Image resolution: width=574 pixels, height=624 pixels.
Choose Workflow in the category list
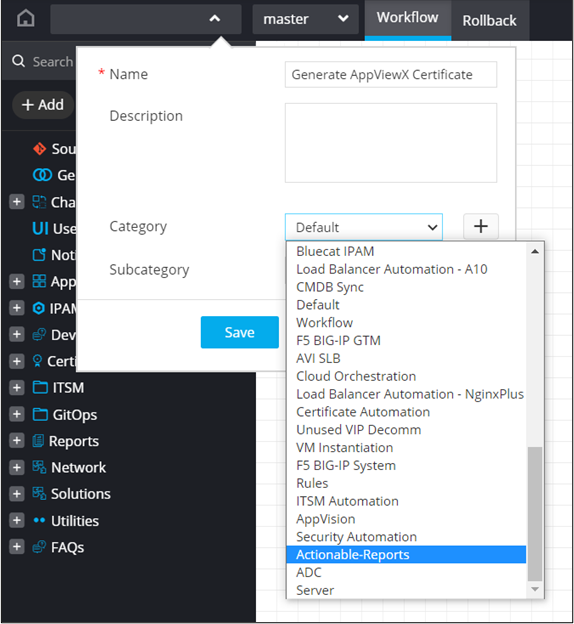click(x=406, y=323)
